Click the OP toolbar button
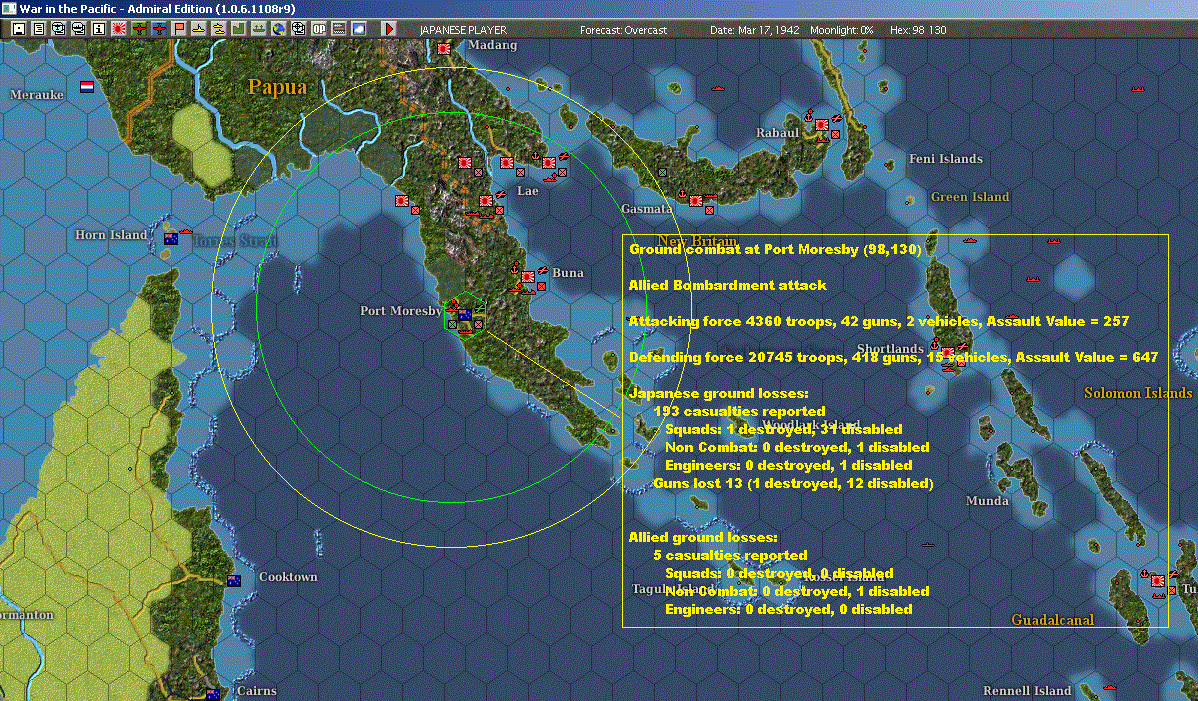This screenshot has height=701, width=1198. pos(319,29)
